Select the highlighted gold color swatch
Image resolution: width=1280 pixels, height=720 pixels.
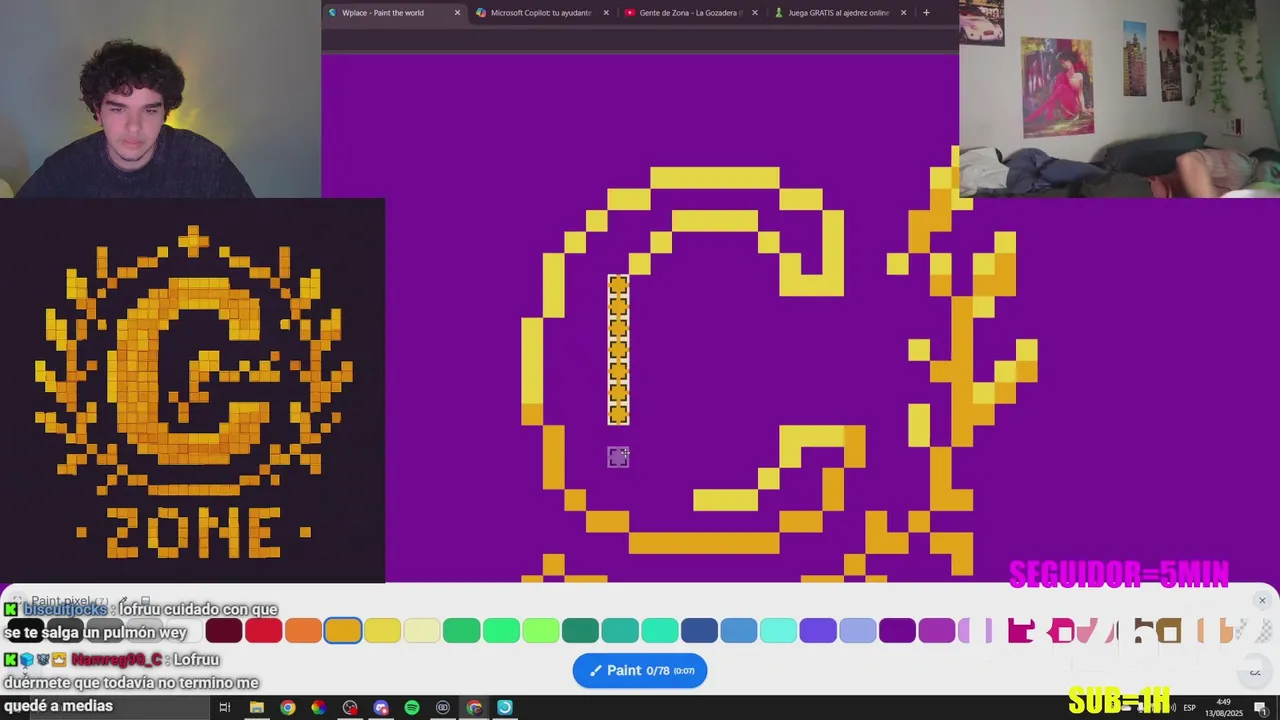(343, 630)
